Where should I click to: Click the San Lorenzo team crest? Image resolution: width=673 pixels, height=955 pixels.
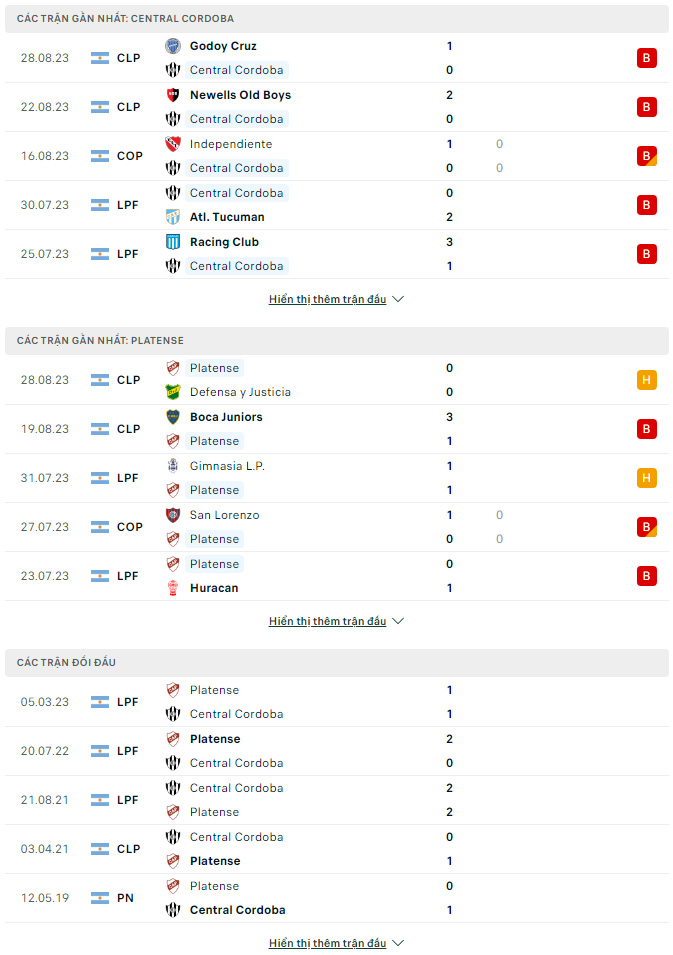173,515
